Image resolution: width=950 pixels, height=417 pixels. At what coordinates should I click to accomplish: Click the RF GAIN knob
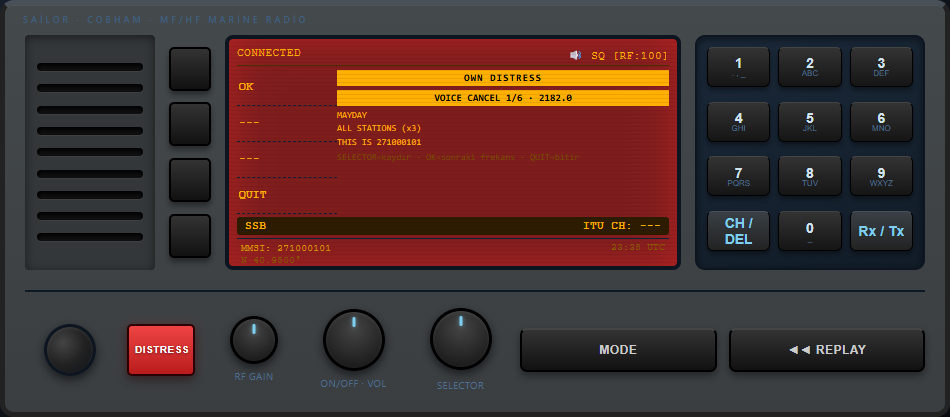click(254, 341)
